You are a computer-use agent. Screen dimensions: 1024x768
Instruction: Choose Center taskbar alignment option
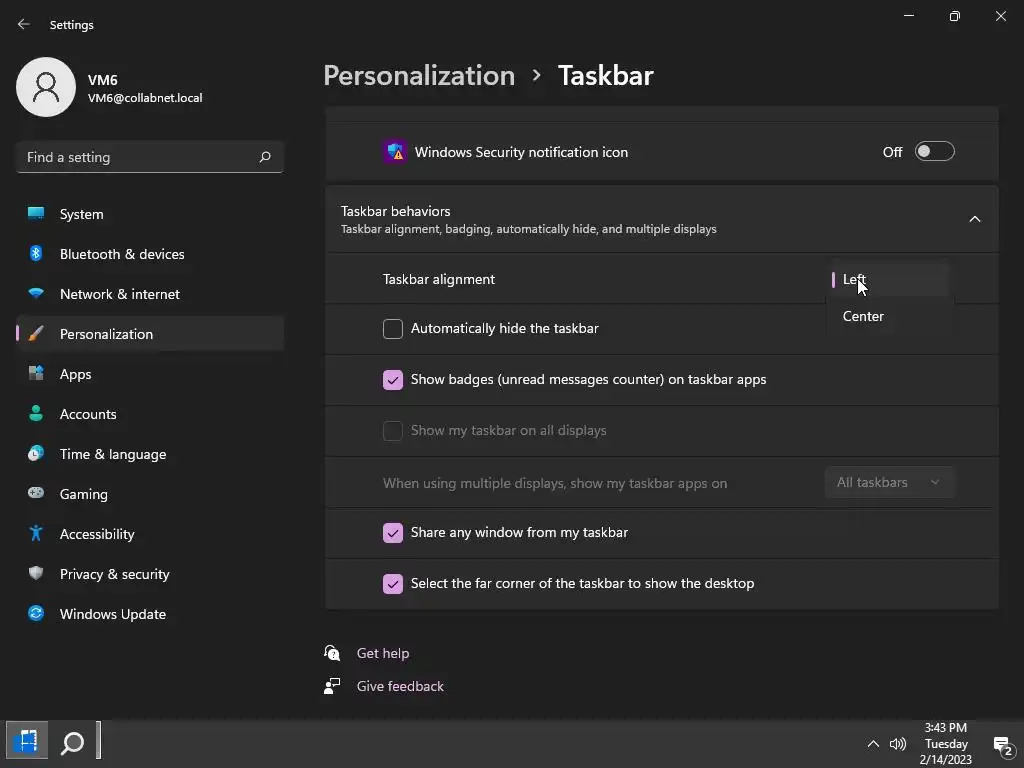point(889,316)
